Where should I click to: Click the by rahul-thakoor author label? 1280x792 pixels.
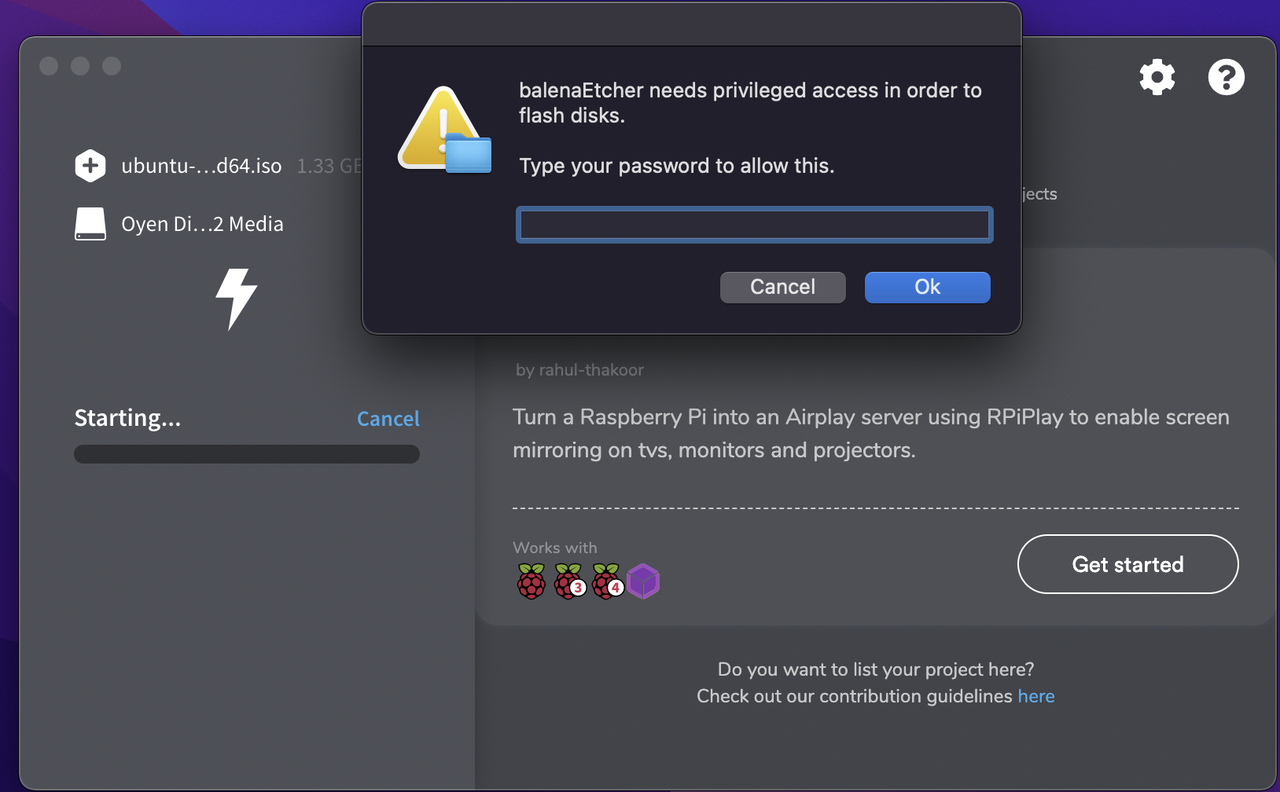pos(580,369)
